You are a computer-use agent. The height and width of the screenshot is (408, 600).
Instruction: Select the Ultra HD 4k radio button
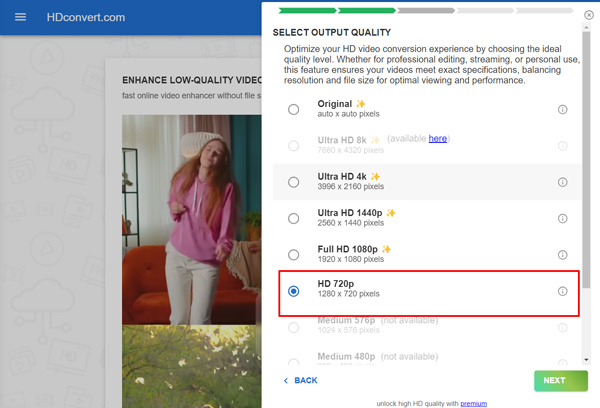click(293, 182)
